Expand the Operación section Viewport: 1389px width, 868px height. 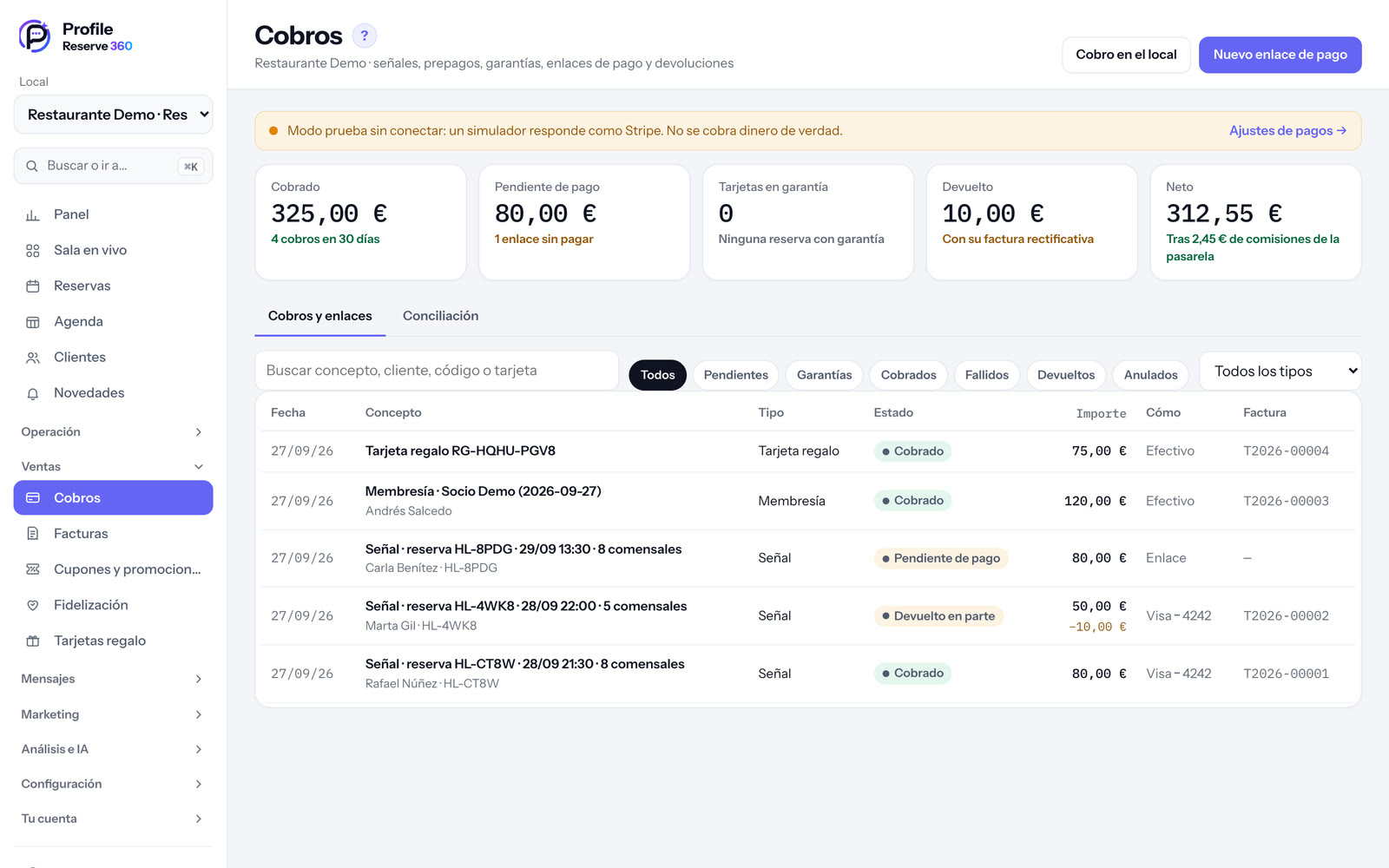pos(113,431)
